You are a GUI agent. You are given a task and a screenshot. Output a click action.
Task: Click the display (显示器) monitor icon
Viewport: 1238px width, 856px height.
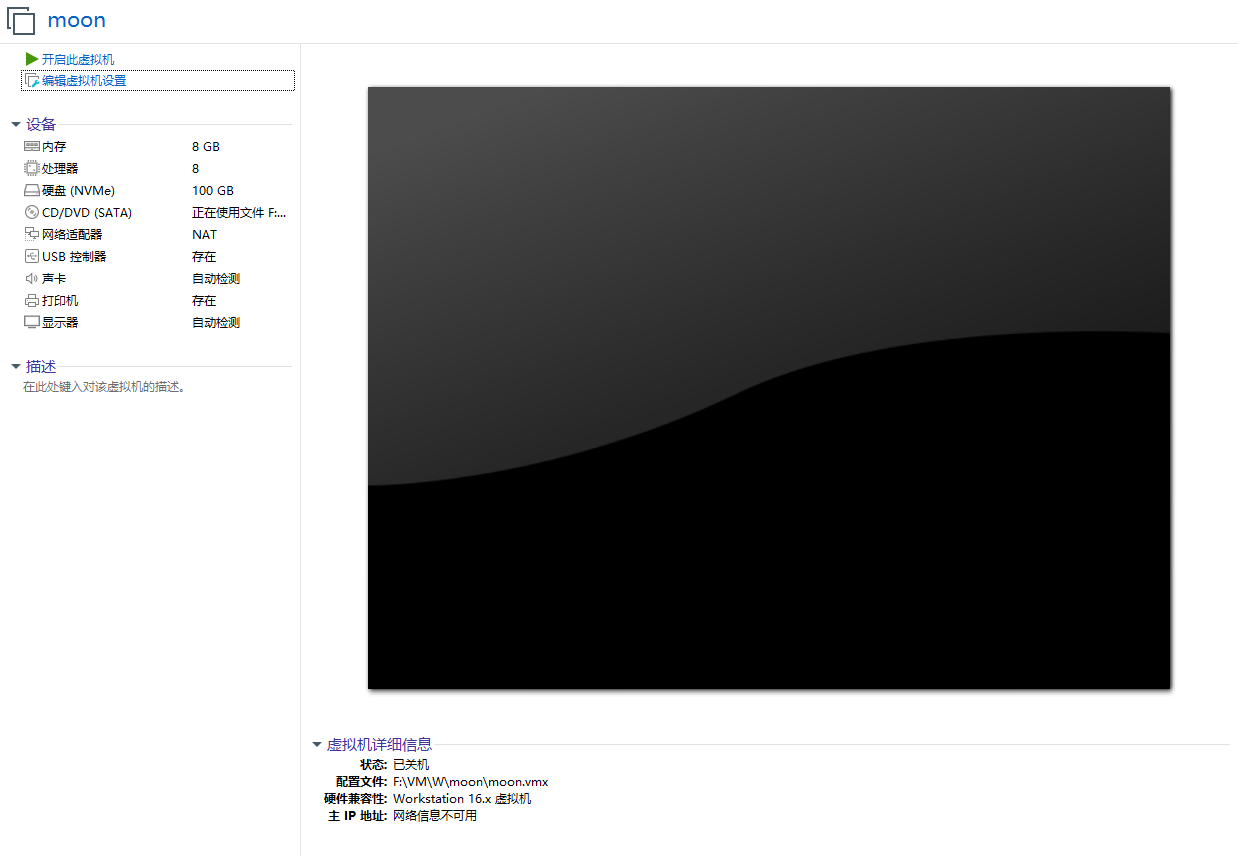(32, 322)
